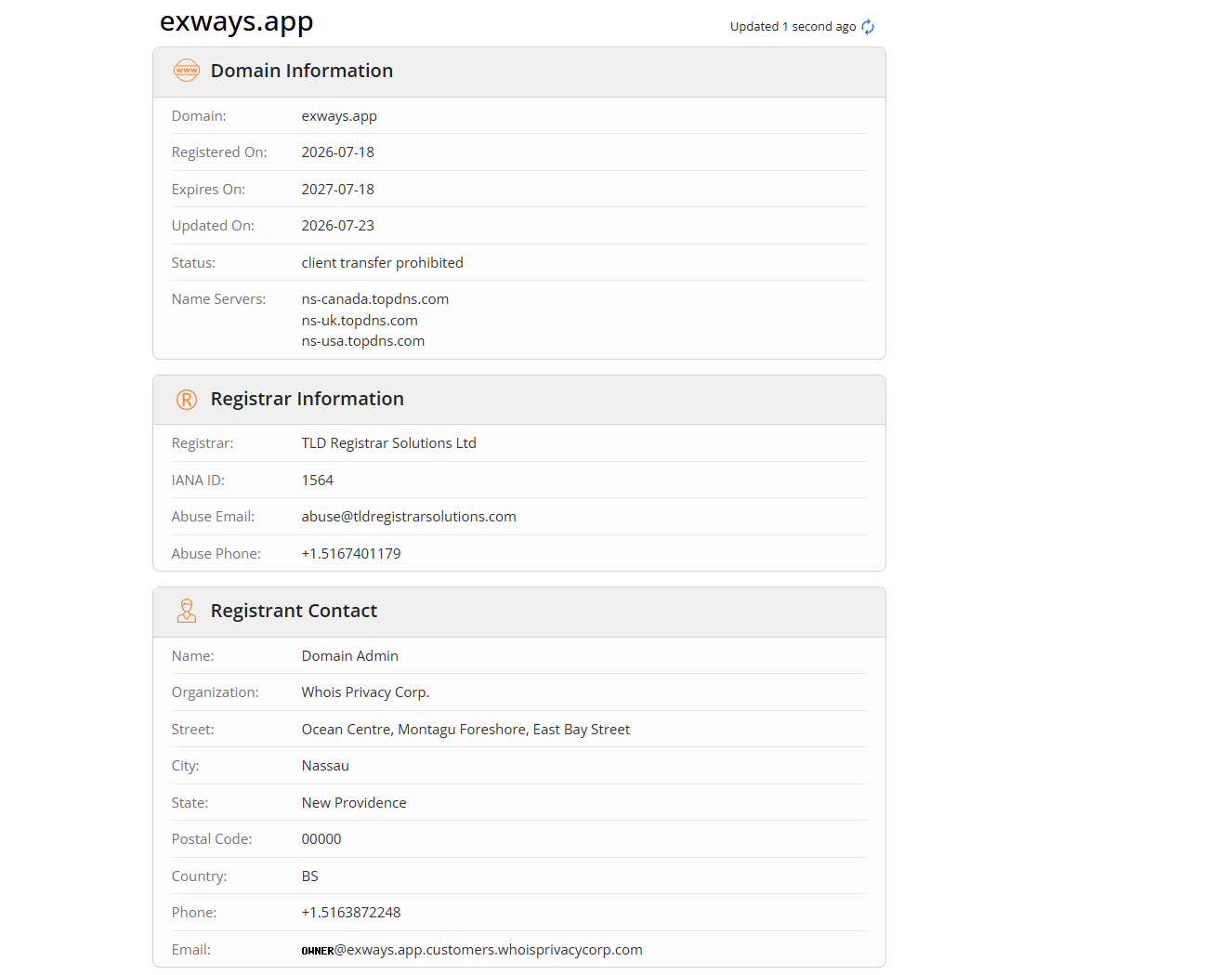Click the Registrar Information heading
The width and height of the screenshot is (1232, 975).
[308, 399]
